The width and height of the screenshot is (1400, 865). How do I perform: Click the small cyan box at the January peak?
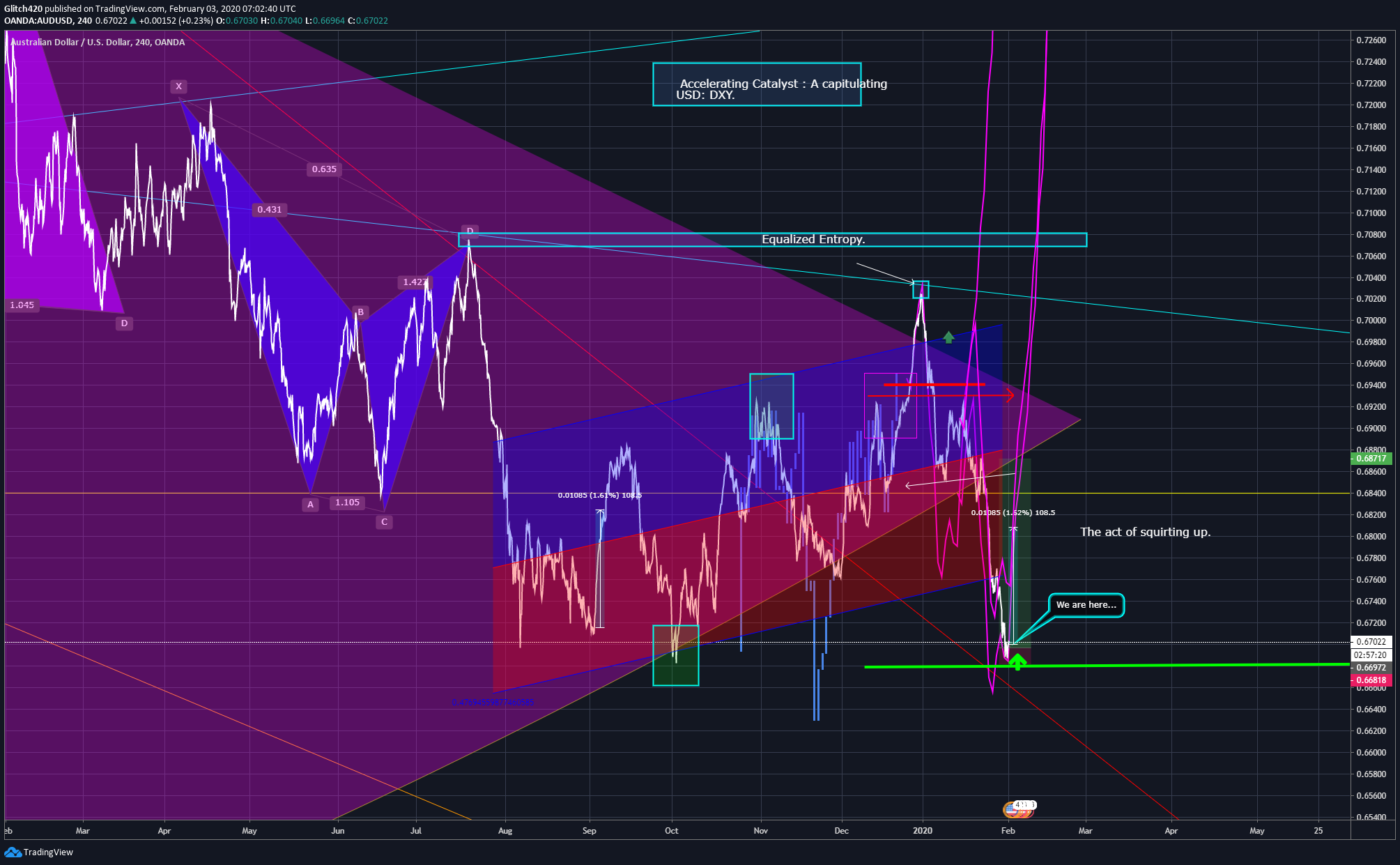click(921, 289)
